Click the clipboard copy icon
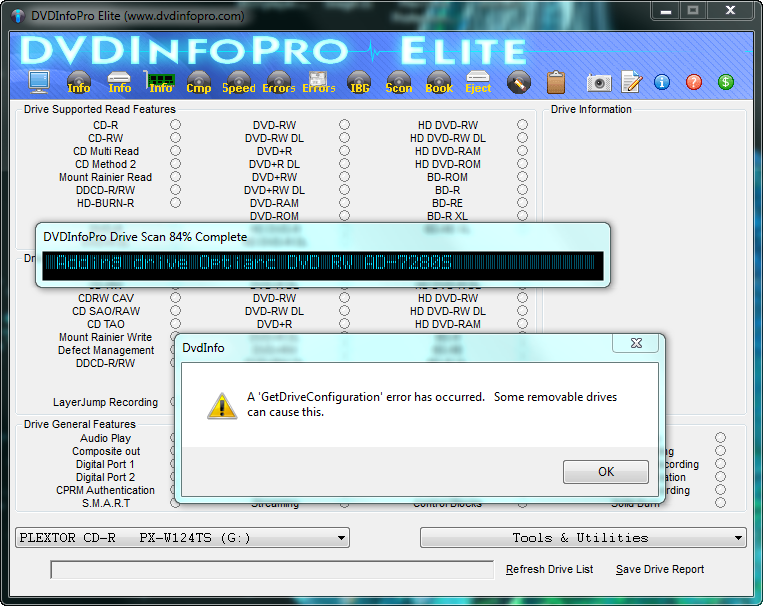The image size is (763, 606). tap(556, 82)
